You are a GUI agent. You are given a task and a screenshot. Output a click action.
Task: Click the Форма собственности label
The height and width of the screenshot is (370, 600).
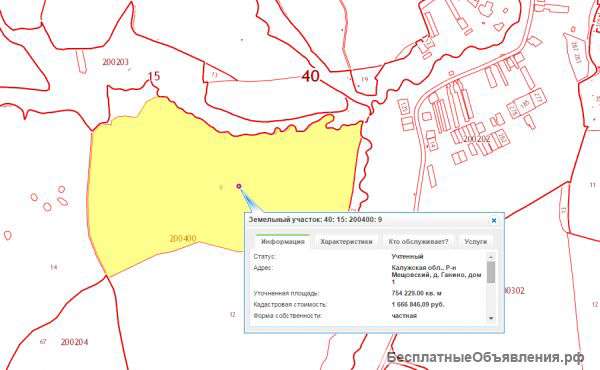click(x=288, y=316)
